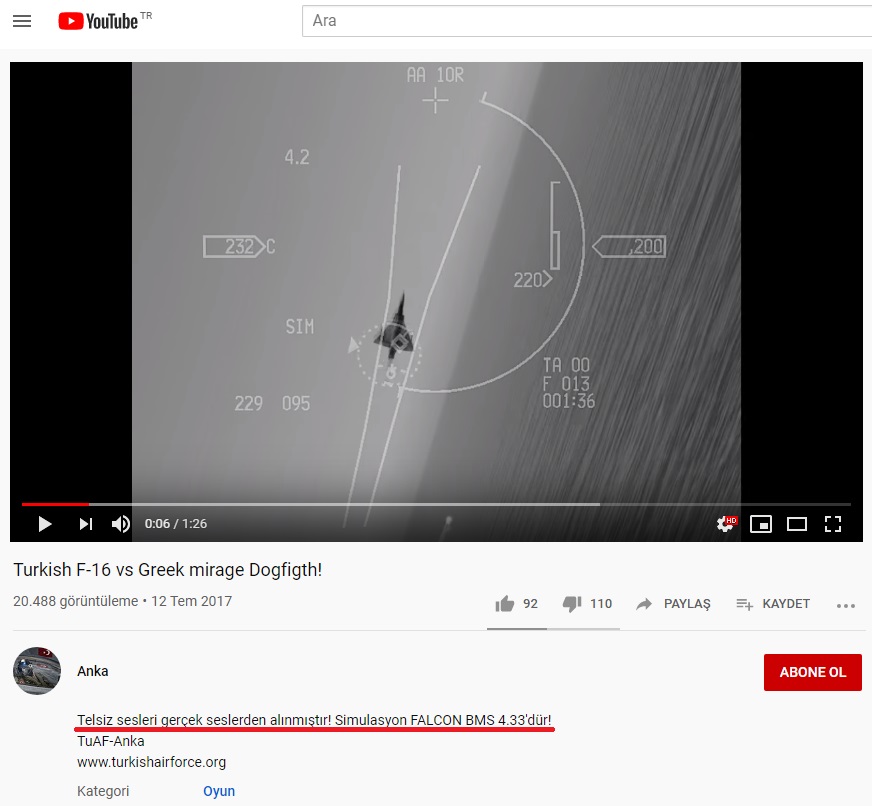This screenshot has height=806, width=872.
Task: Switch to theater mode
Action: tap(797, 524)
